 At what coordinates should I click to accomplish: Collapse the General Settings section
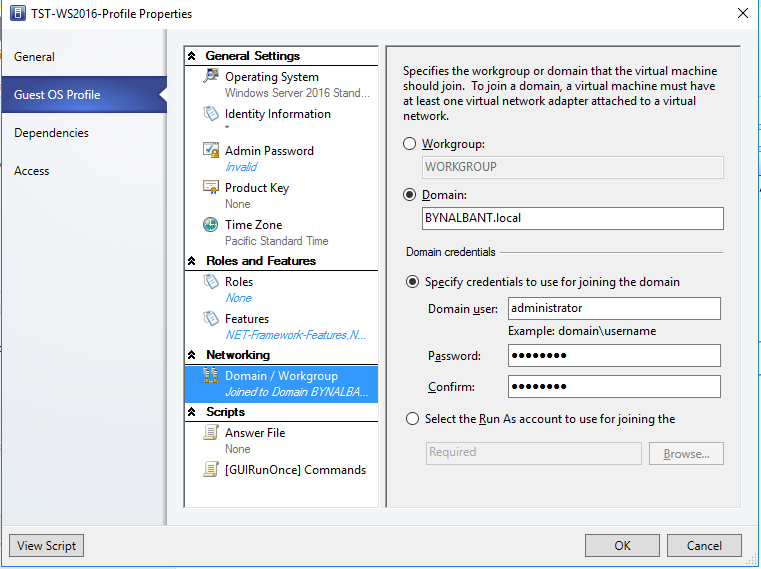pos(192,56)
